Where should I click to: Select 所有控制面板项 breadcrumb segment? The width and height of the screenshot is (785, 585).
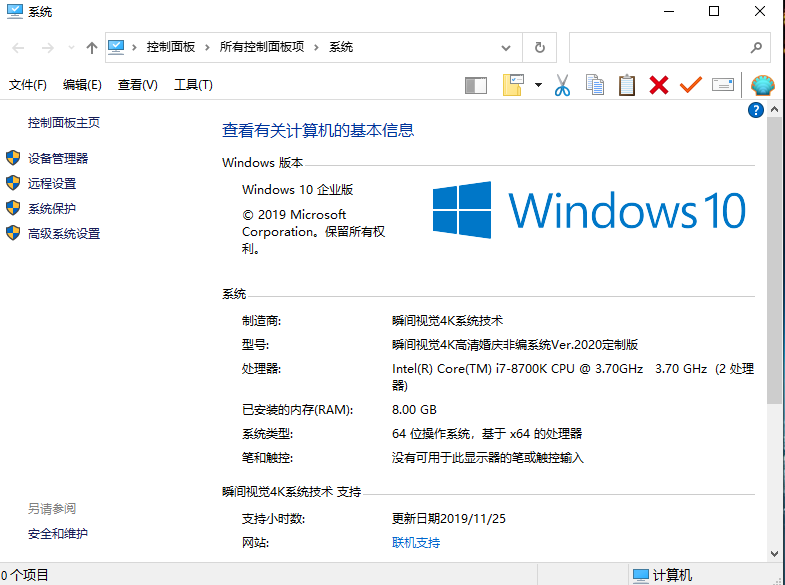261,47
